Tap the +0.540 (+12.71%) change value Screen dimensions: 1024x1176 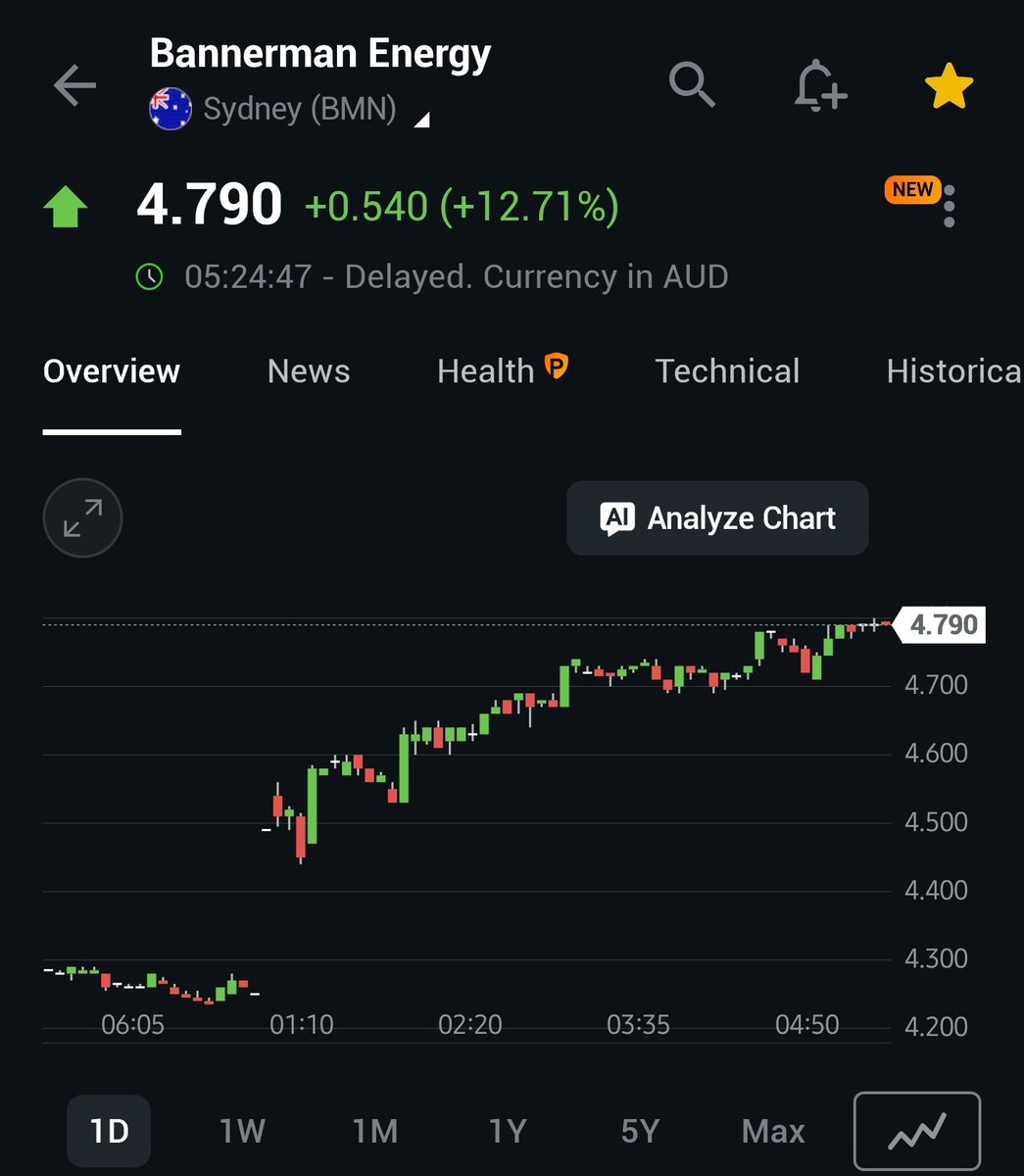click(462, 207)
